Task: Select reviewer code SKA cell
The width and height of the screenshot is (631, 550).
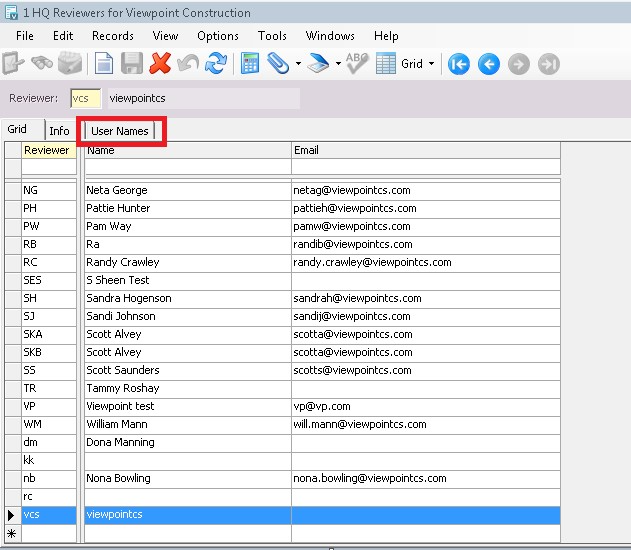Action: click(49, 334)
